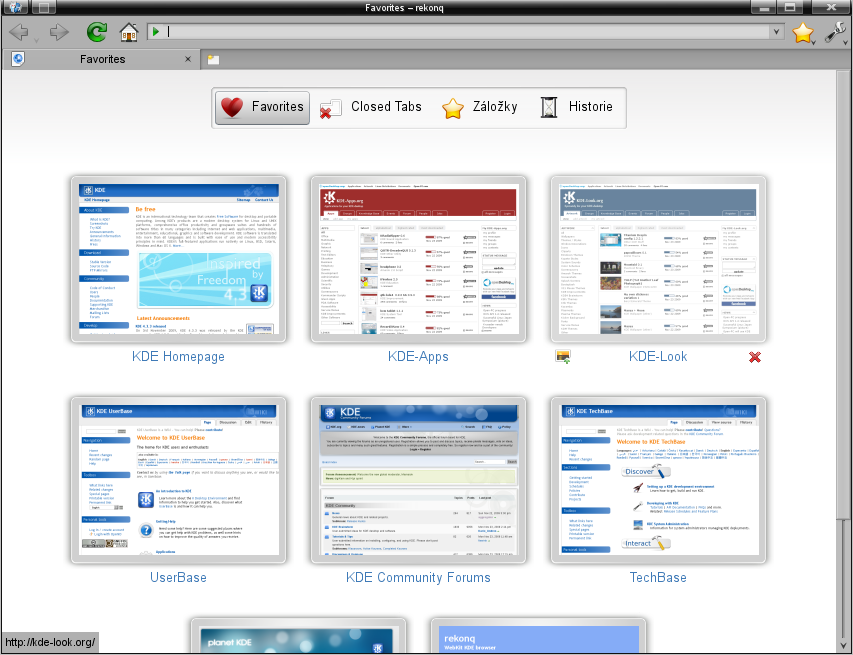The image size is (853, 655).
Task: Click the Historie hourglass icon
Action: pyautogui.click(x=549, y=107)
